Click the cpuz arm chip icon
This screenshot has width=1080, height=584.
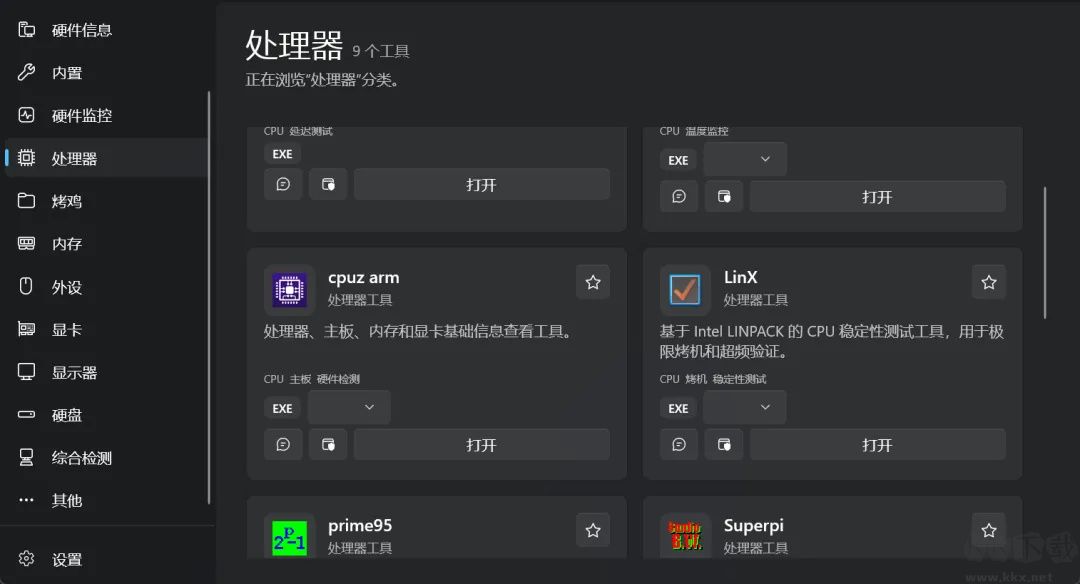289,290
